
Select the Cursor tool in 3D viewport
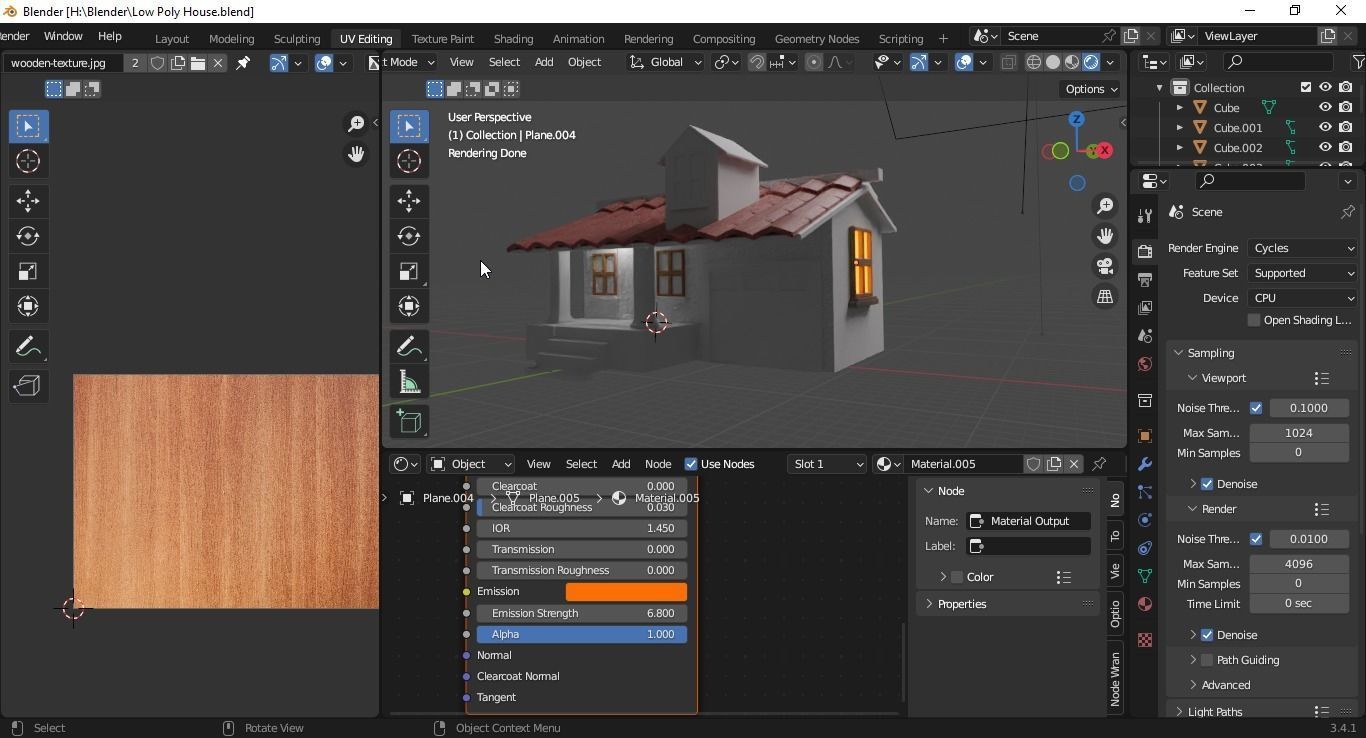tap(408, 160)
